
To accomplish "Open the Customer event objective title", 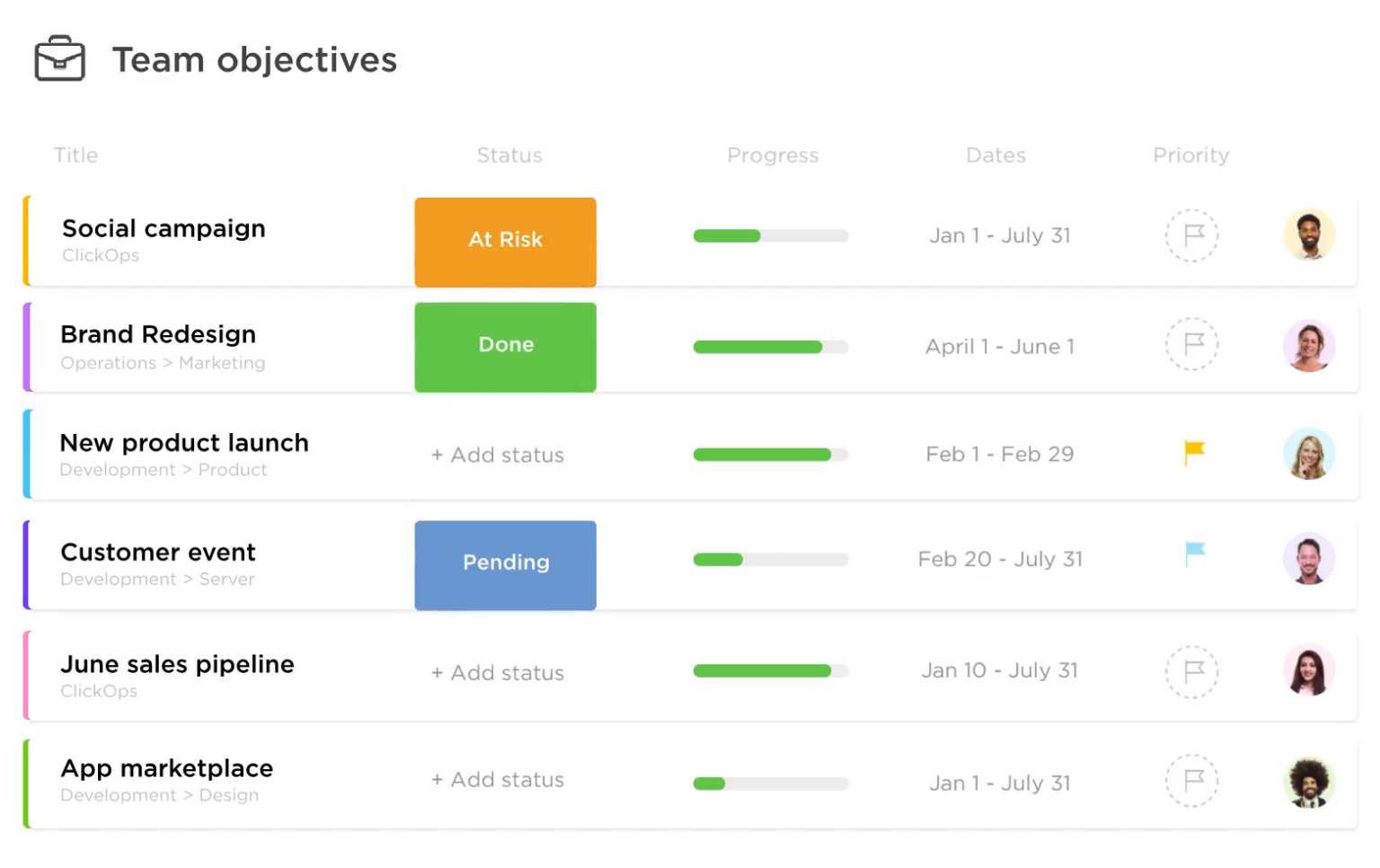I will (158, 552).
